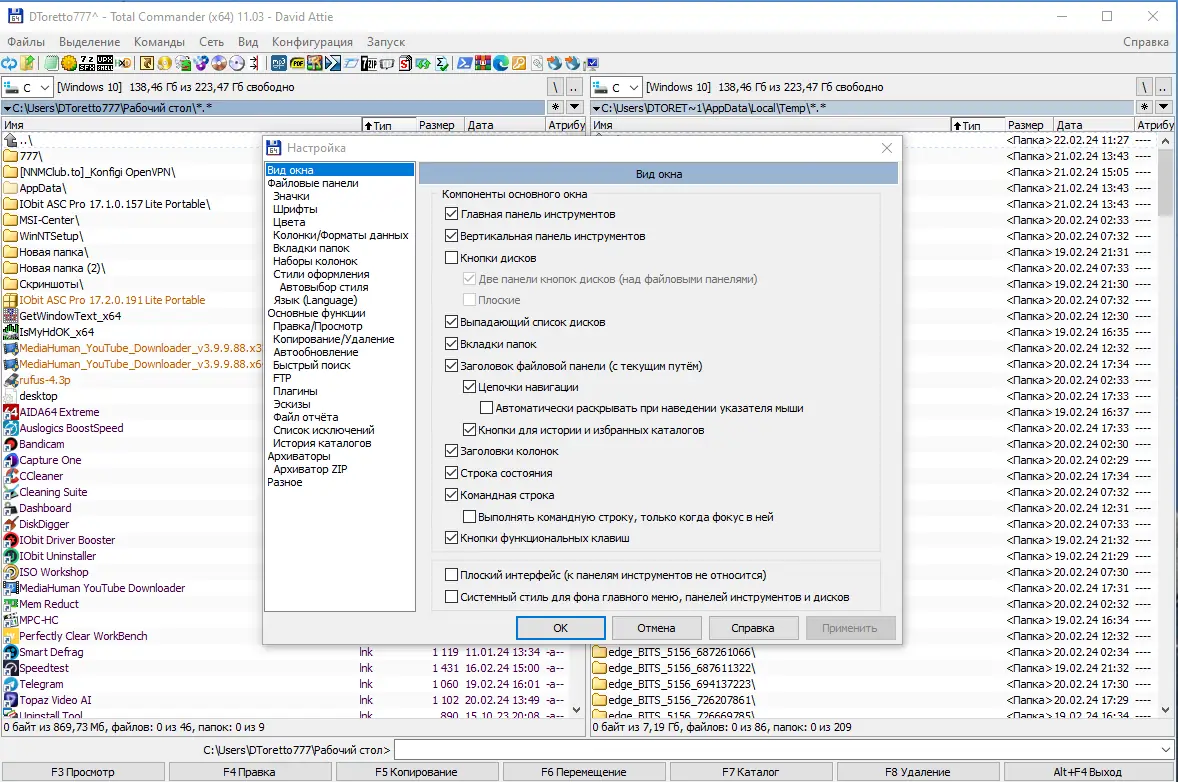This screenshot has height=782, width=1178.
Task: Click the gold CD toolbar icon
Action: (165, 63)
